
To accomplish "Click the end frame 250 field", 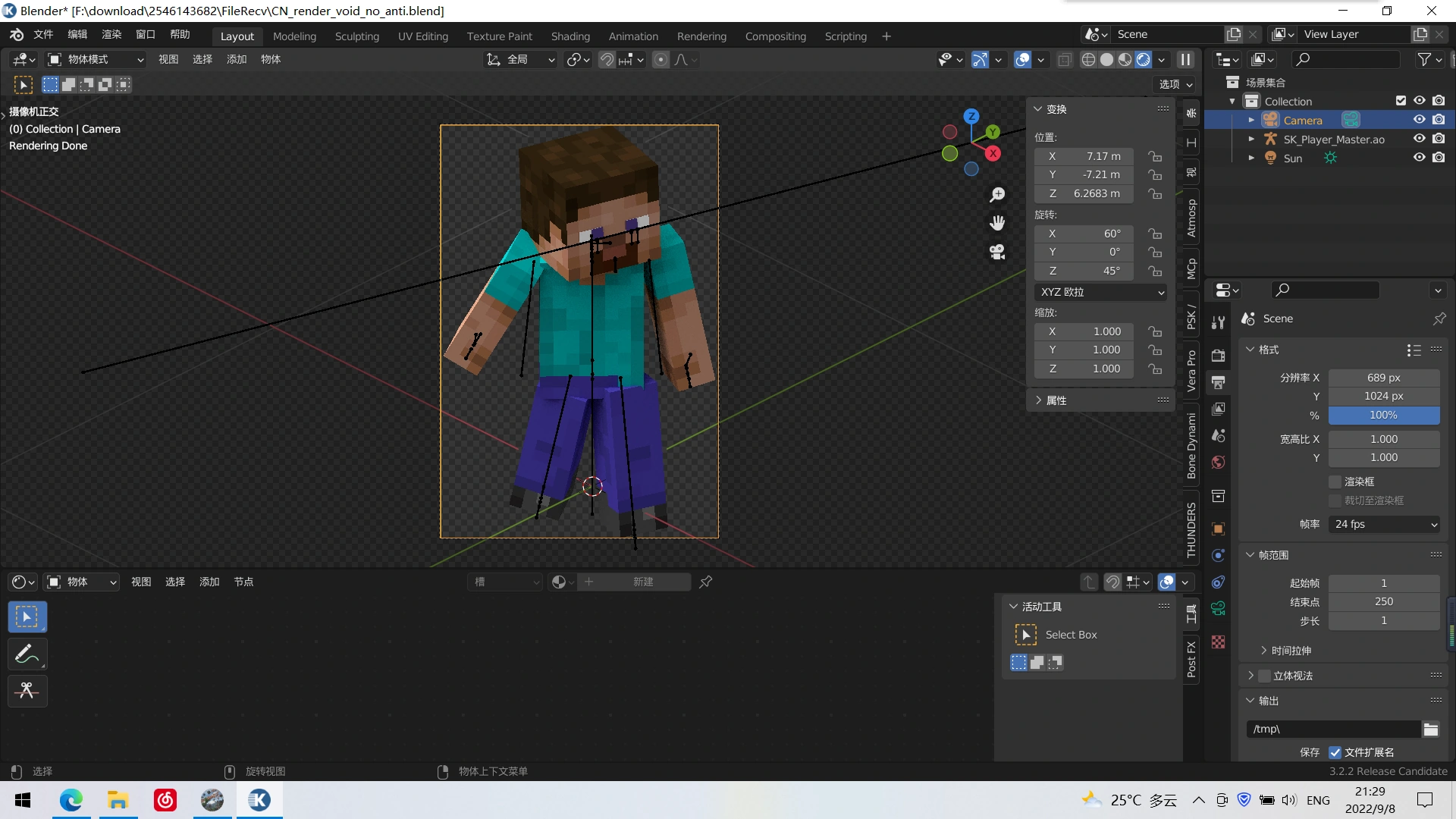I will (x=1383, y=601).
